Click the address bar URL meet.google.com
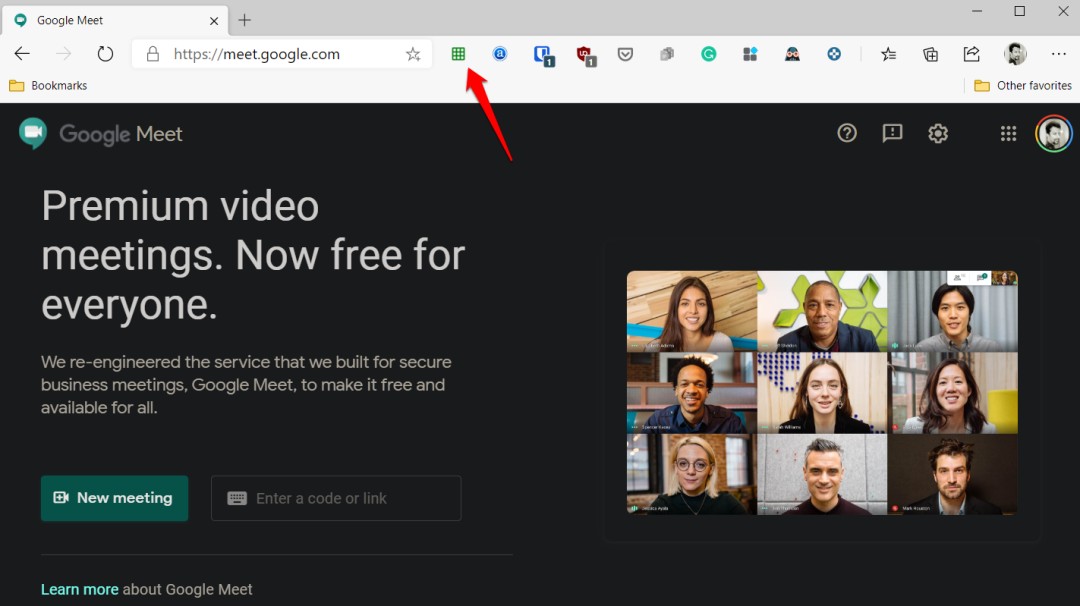Screen dimensions: 1080x606 click(256, 54)
